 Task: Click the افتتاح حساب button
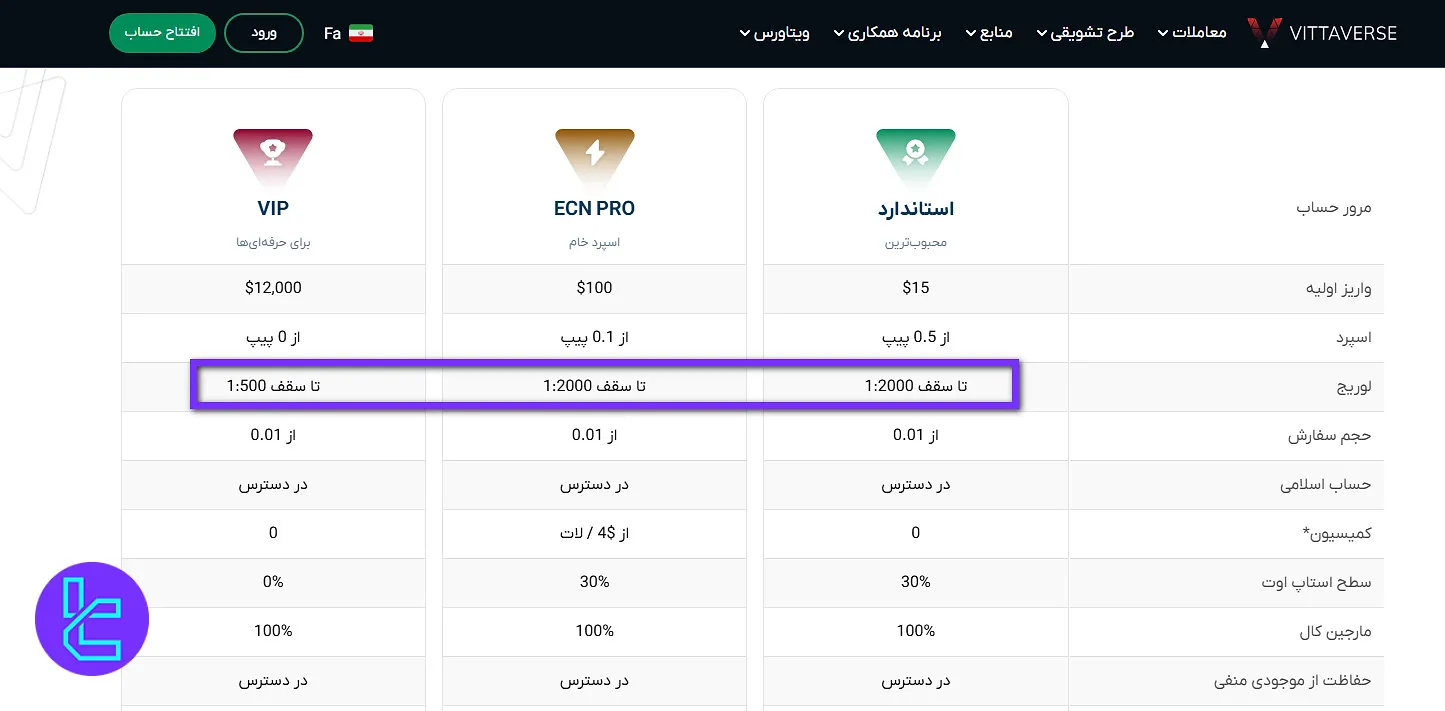(162, 32)
